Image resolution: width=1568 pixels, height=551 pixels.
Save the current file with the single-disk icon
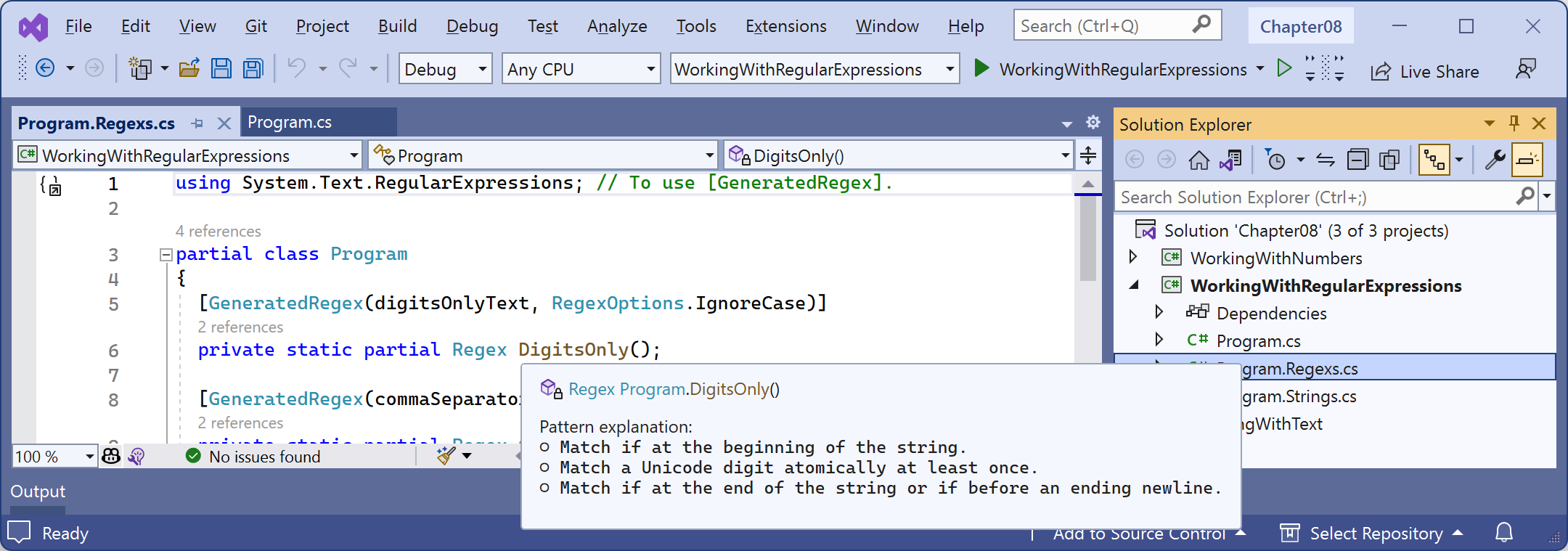tap(221, 68)
